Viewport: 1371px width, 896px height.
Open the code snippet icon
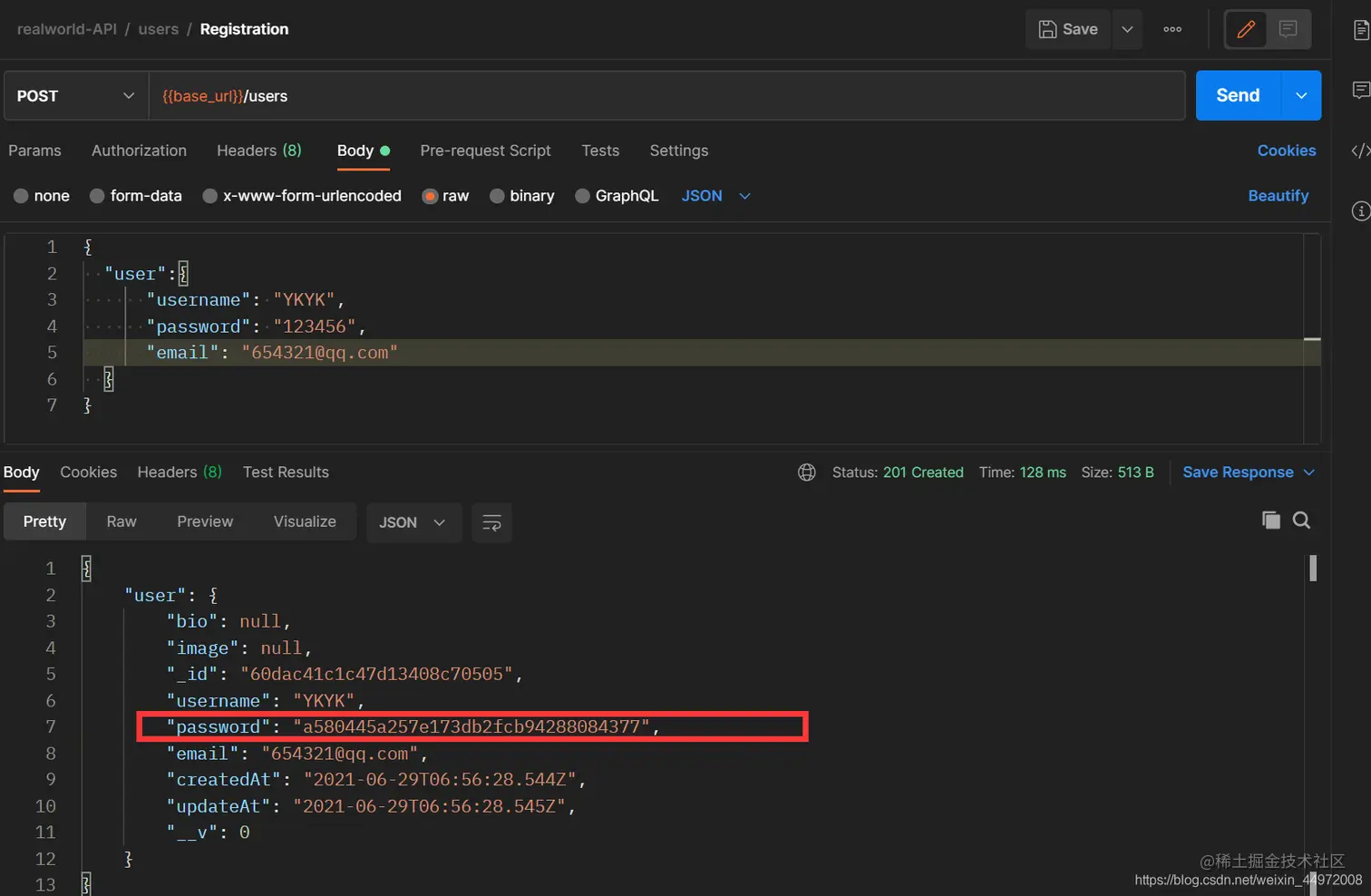click(1360, 151)
